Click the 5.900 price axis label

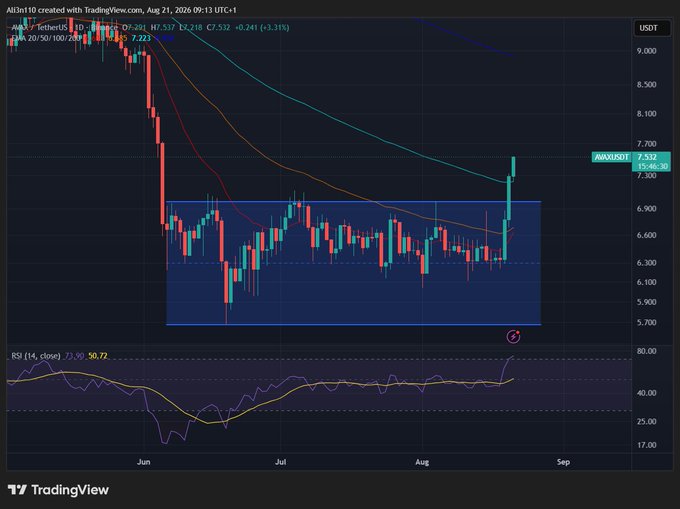pyautogui.click(x=647, y=302)
